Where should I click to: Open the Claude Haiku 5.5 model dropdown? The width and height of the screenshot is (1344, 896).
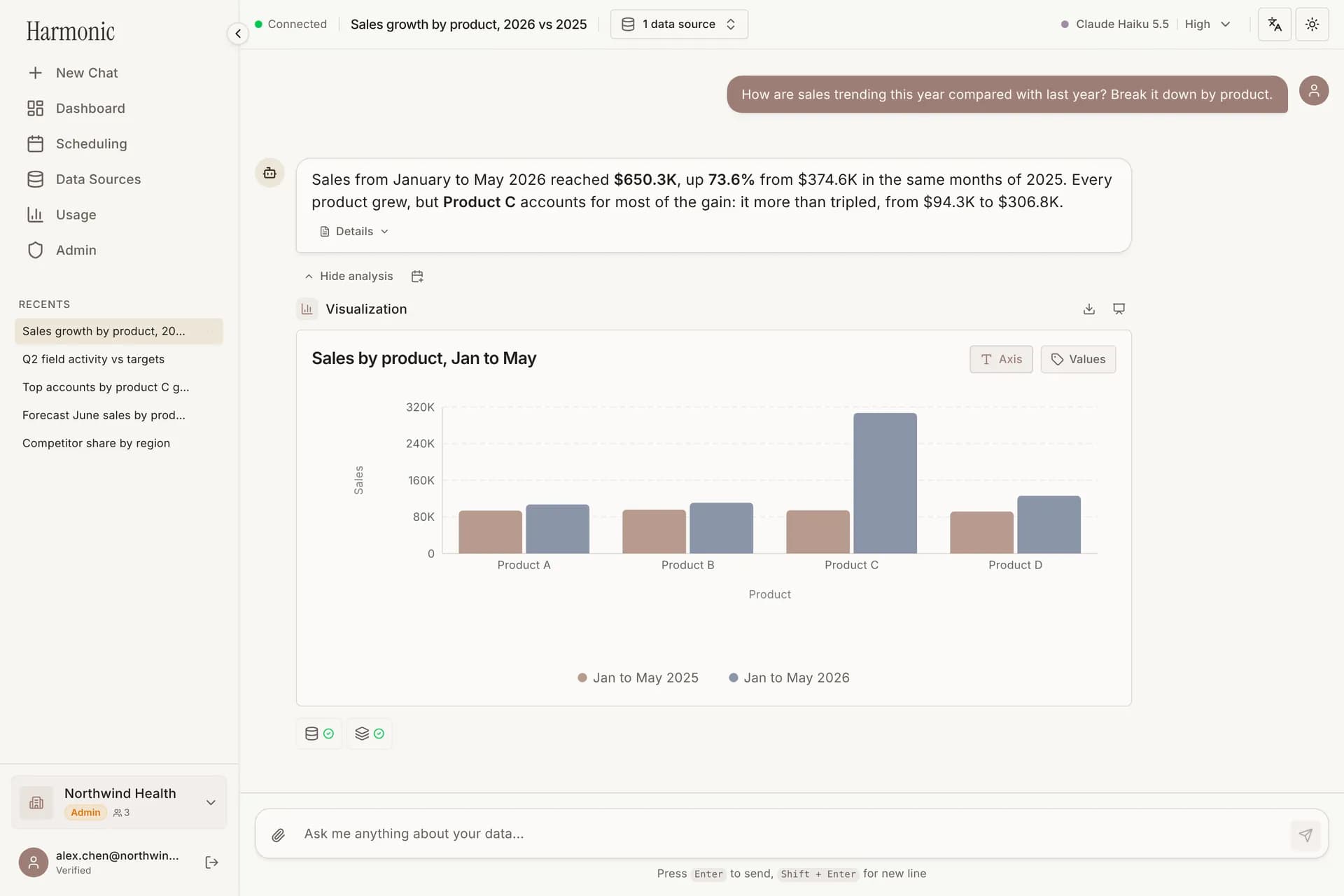[x=1145, y=24]
